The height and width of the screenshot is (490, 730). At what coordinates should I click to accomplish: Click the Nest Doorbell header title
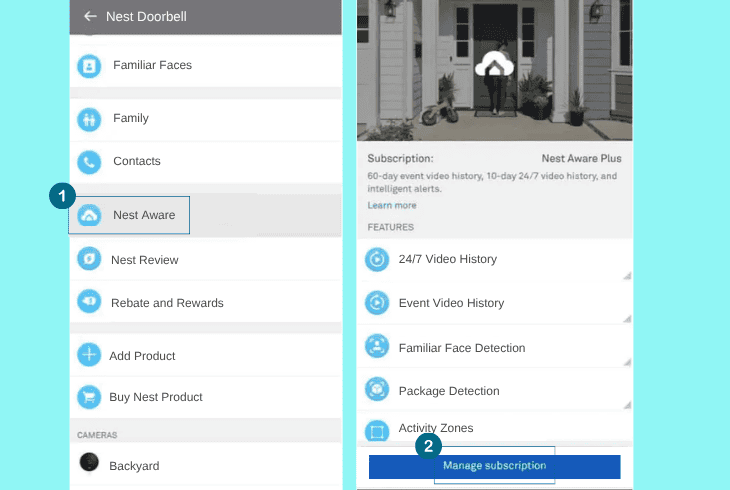146,16
